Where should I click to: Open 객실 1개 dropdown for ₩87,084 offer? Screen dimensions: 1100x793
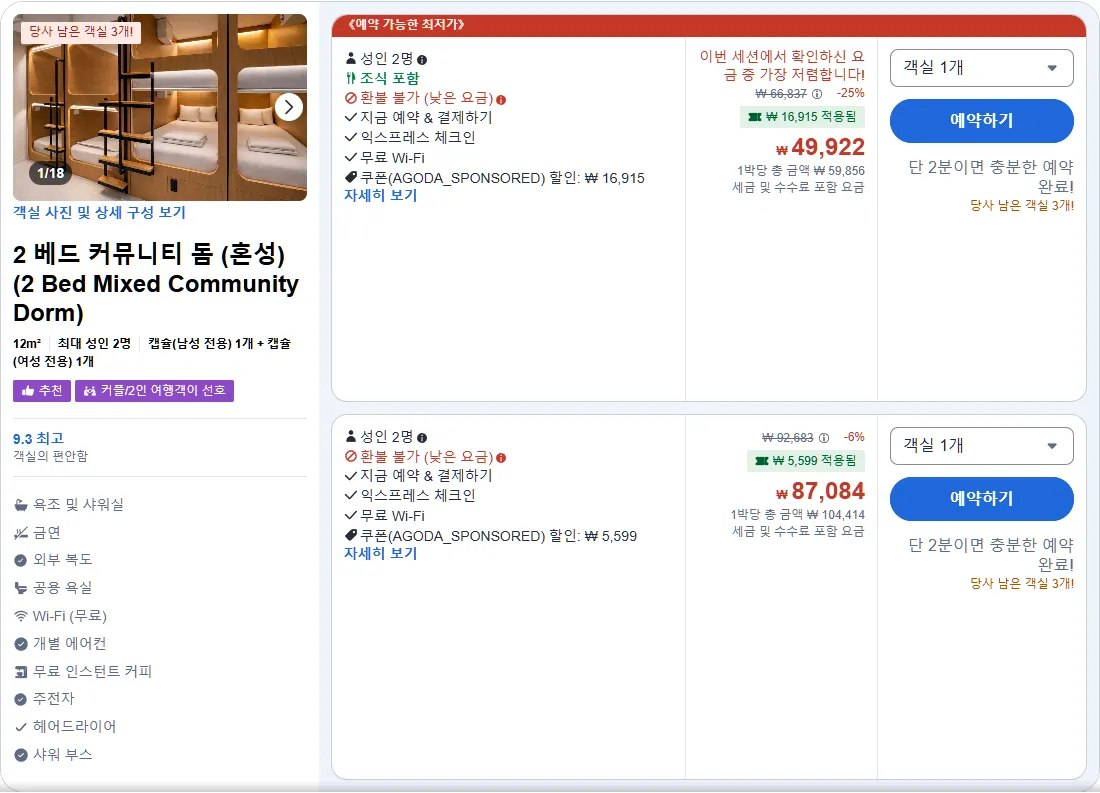tap(981, 446)
